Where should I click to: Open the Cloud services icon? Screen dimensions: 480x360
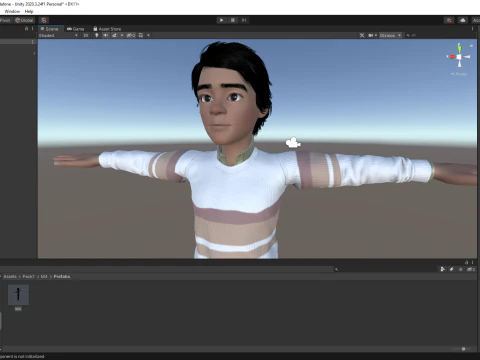pyautogui.click(x=463, y=20)
